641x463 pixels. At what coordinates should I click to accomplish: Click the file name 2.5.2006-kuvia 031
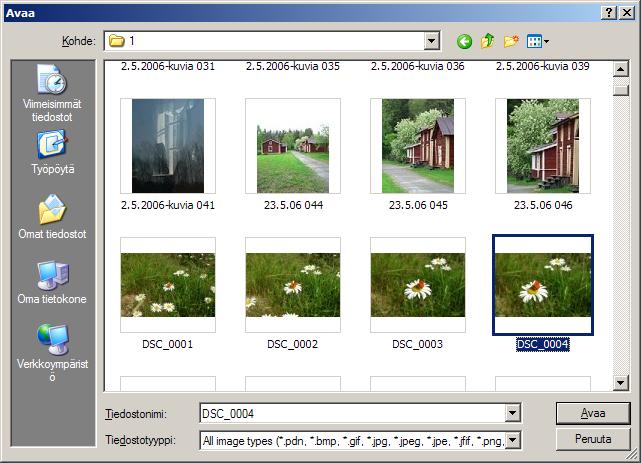coord(168,66)
